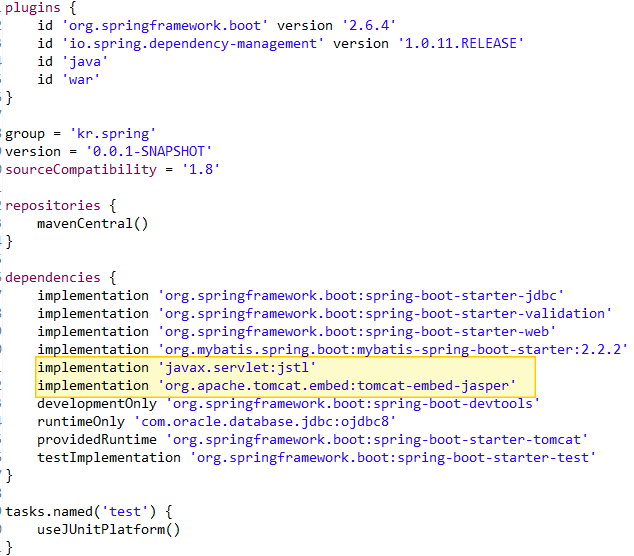This screenshot has width=634, height=556.
Task: Click the runtimeOnly configuration keyword
Action: tap(81, 422)
